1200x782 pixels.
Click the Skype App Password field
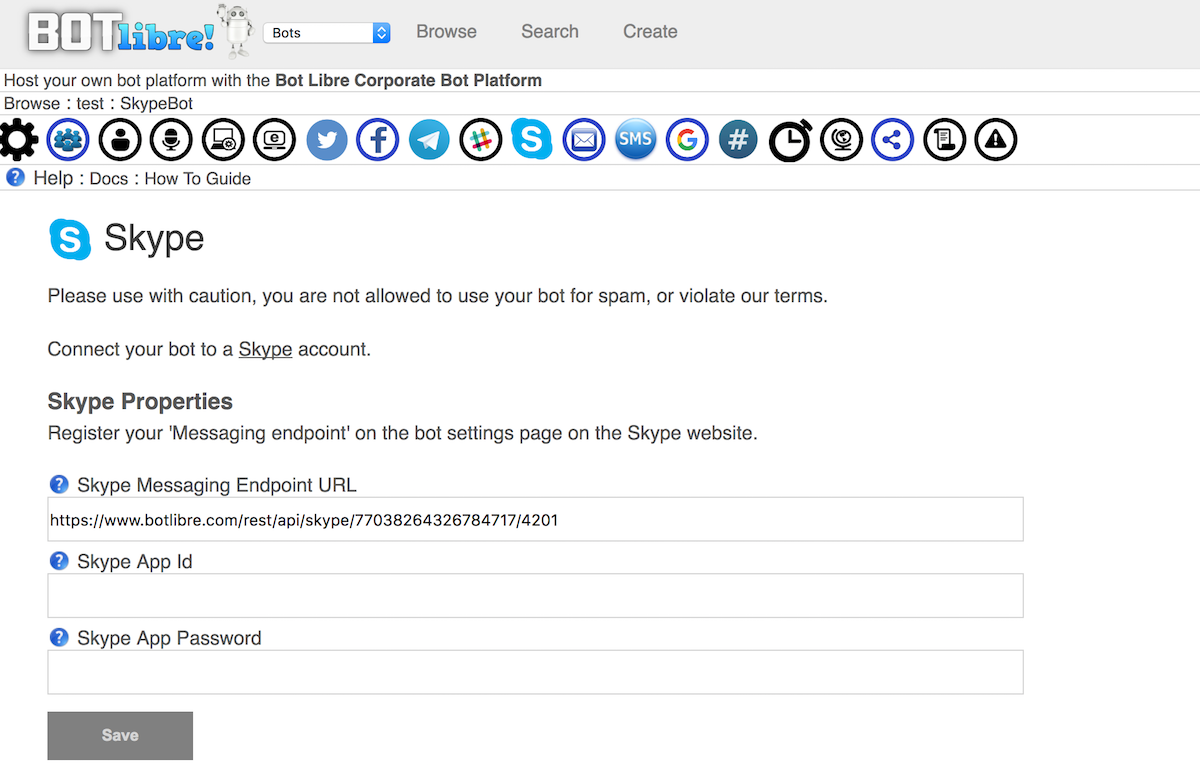pyautogui.click(x=535, y=672)
